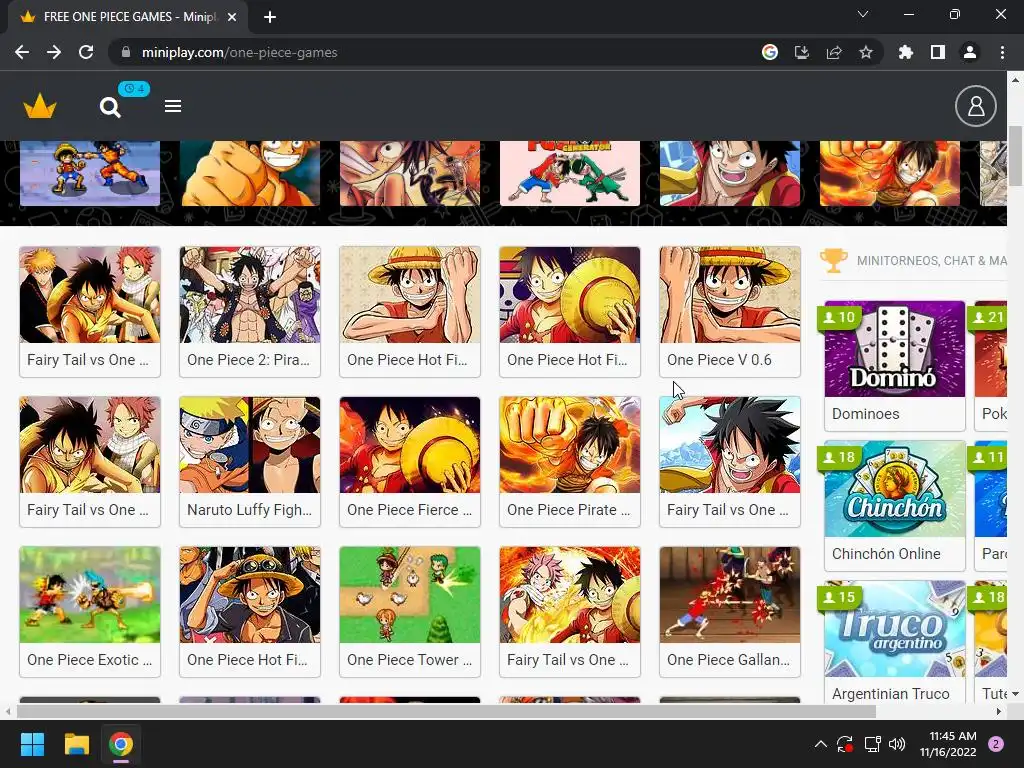Click the Miniplay crown logo
This screenshot has height=768, width=1024.
40,106
